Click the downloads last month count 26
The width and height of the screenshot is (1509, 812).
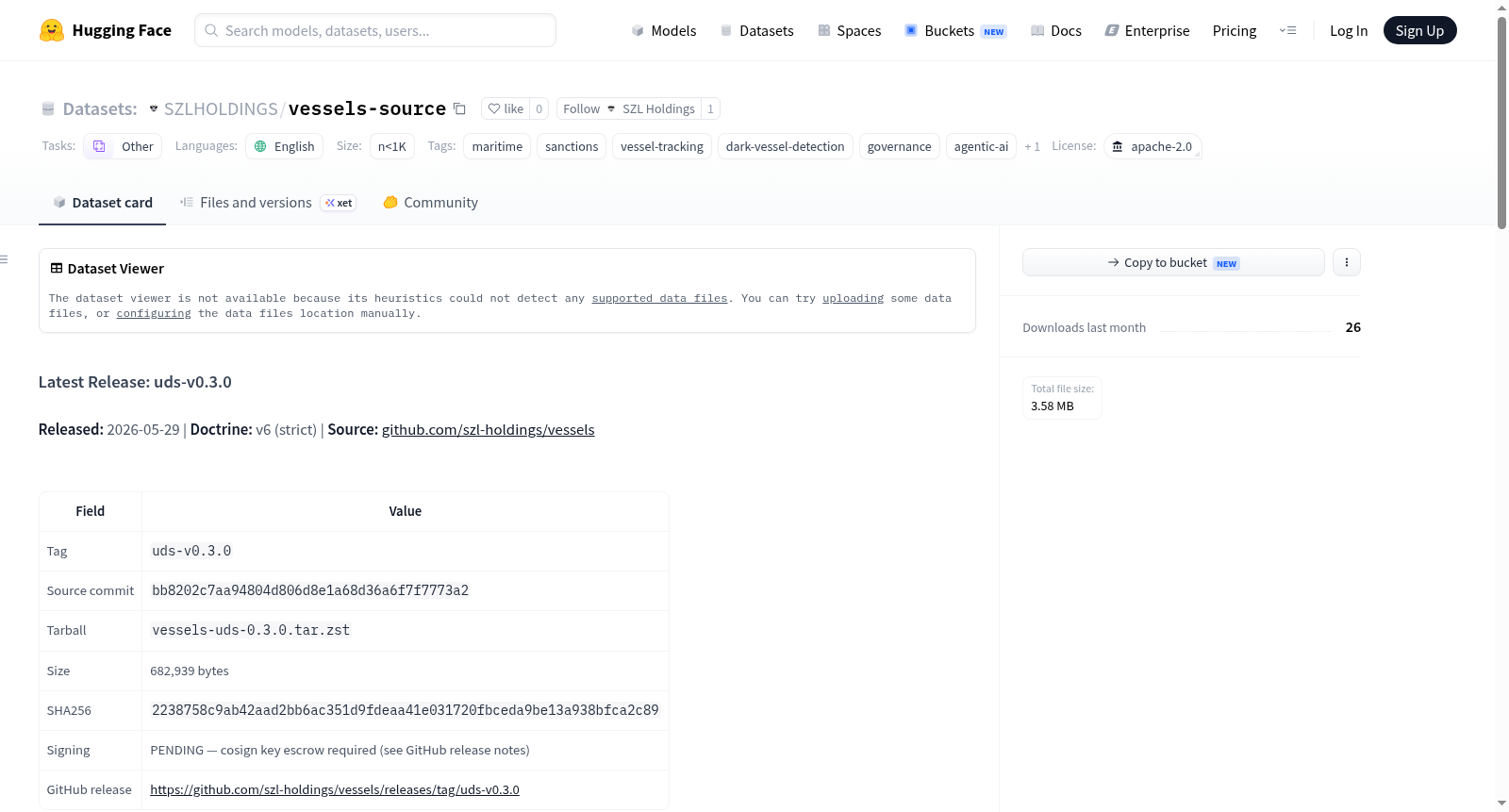coord(1353,327)
